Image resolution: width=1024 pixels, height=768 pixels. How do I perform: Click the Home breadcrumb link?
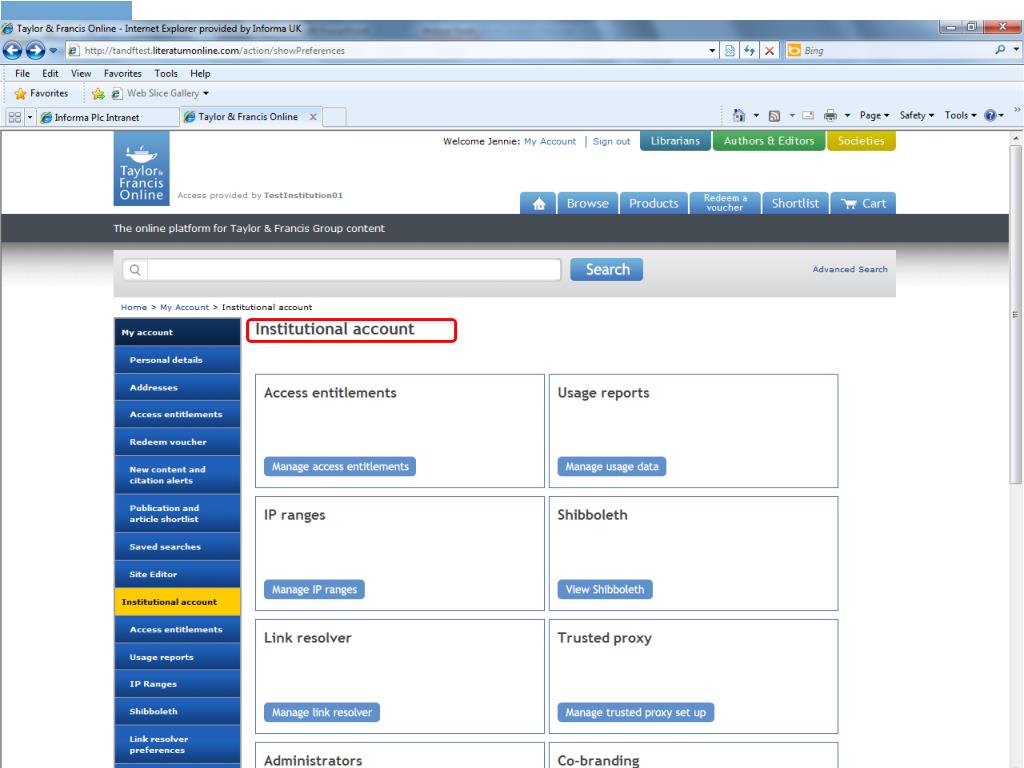coord(134,307)
